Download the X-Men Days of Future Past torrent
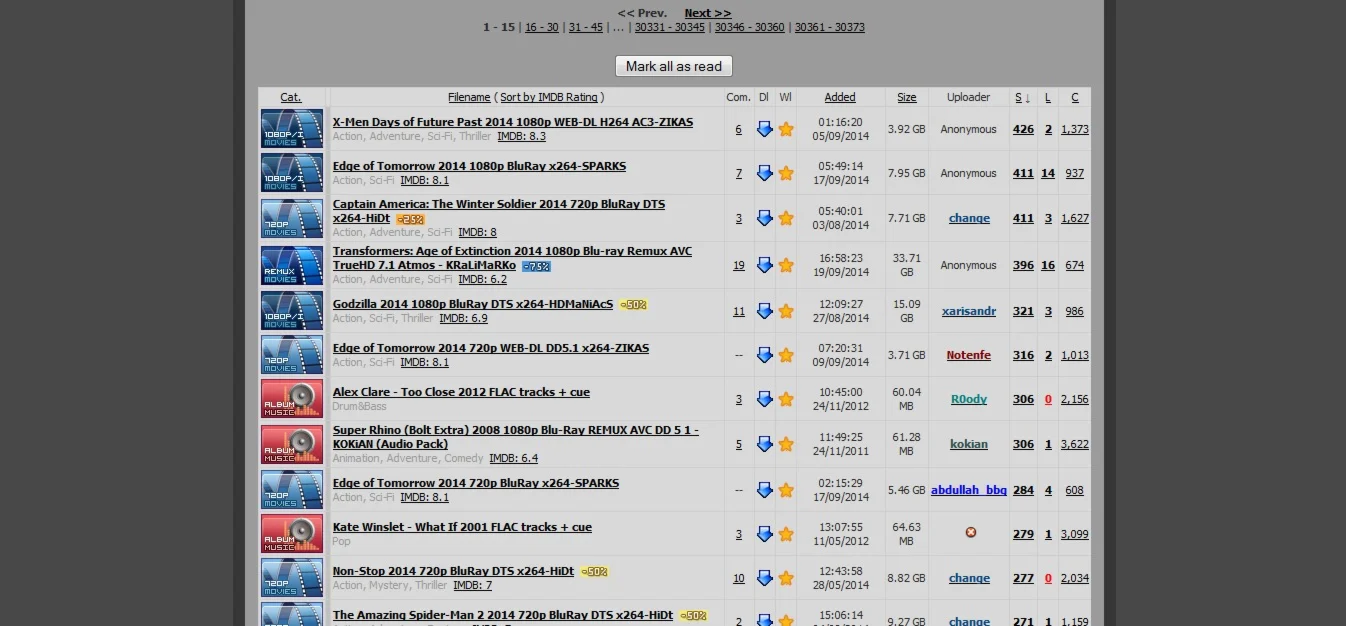Image resolution: width=1346 pixels, height=626 pixels. [x=764, y=129]
